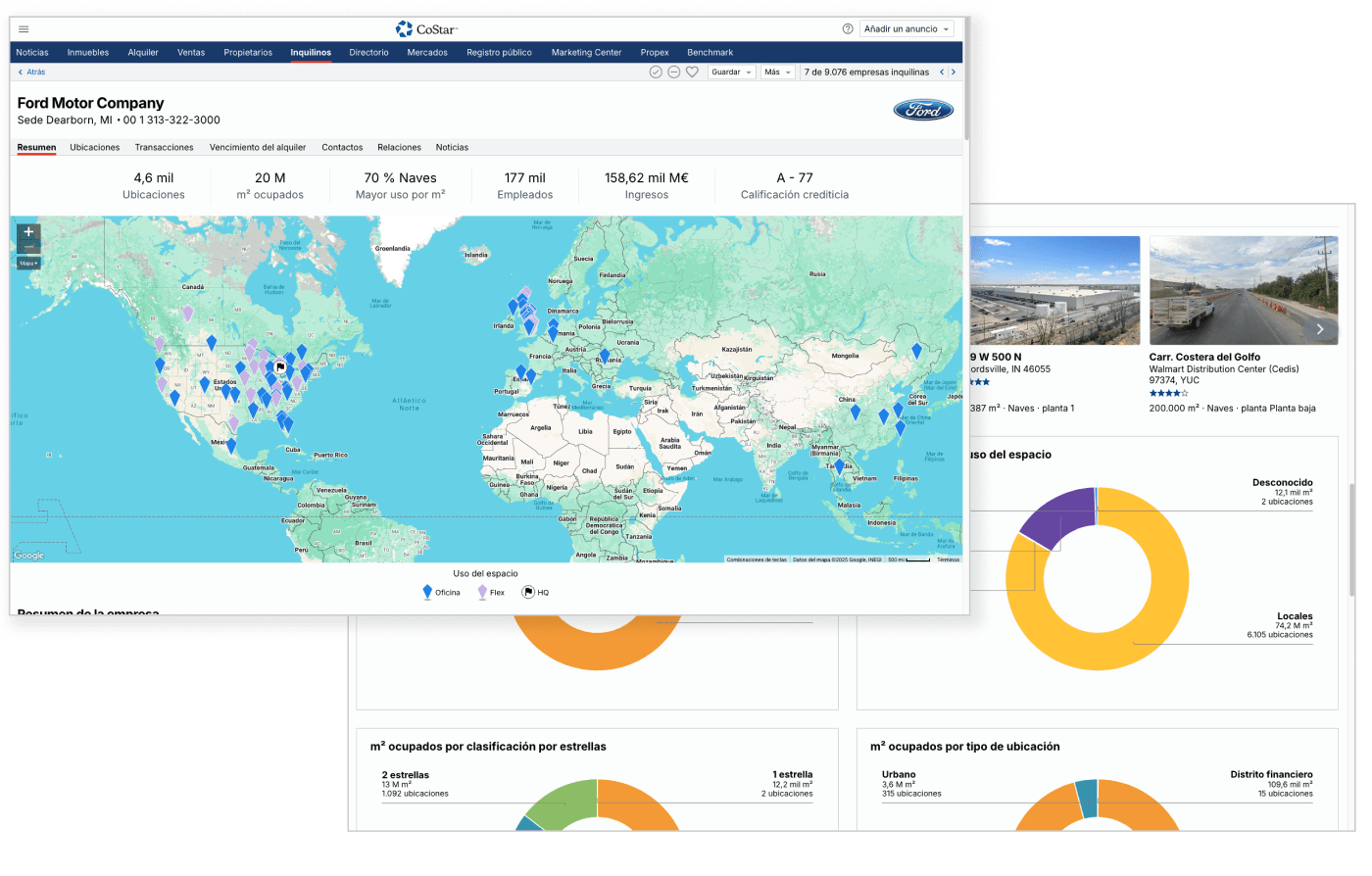
Task: Click the purple donut chart segment
Action: pyautogui.click(x=1058, y=515)
